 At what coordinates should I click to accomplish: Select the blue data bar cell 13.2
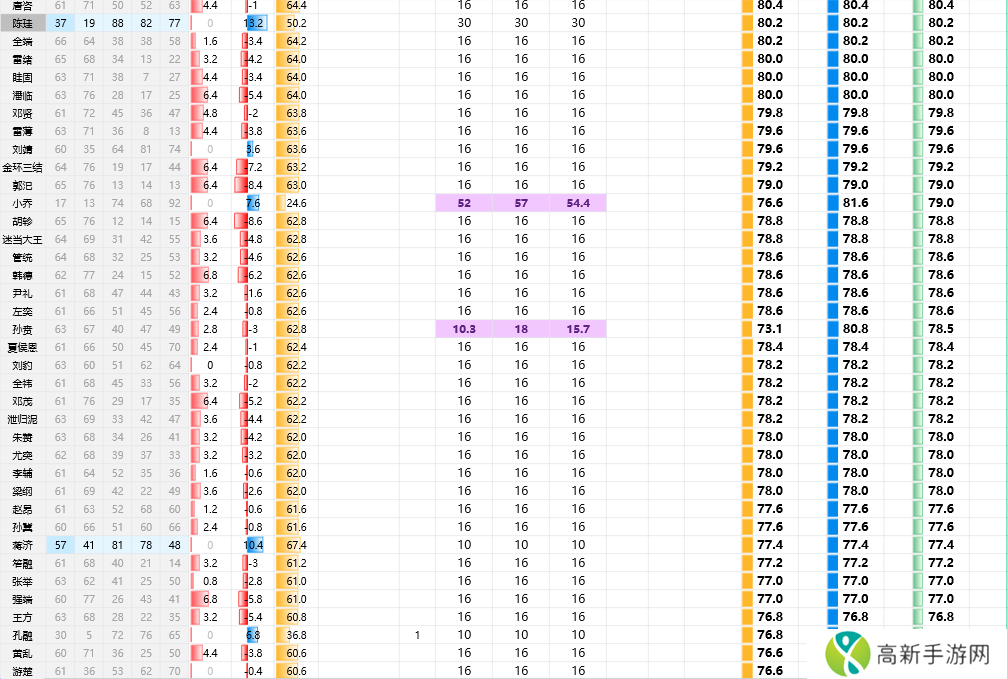254,23
